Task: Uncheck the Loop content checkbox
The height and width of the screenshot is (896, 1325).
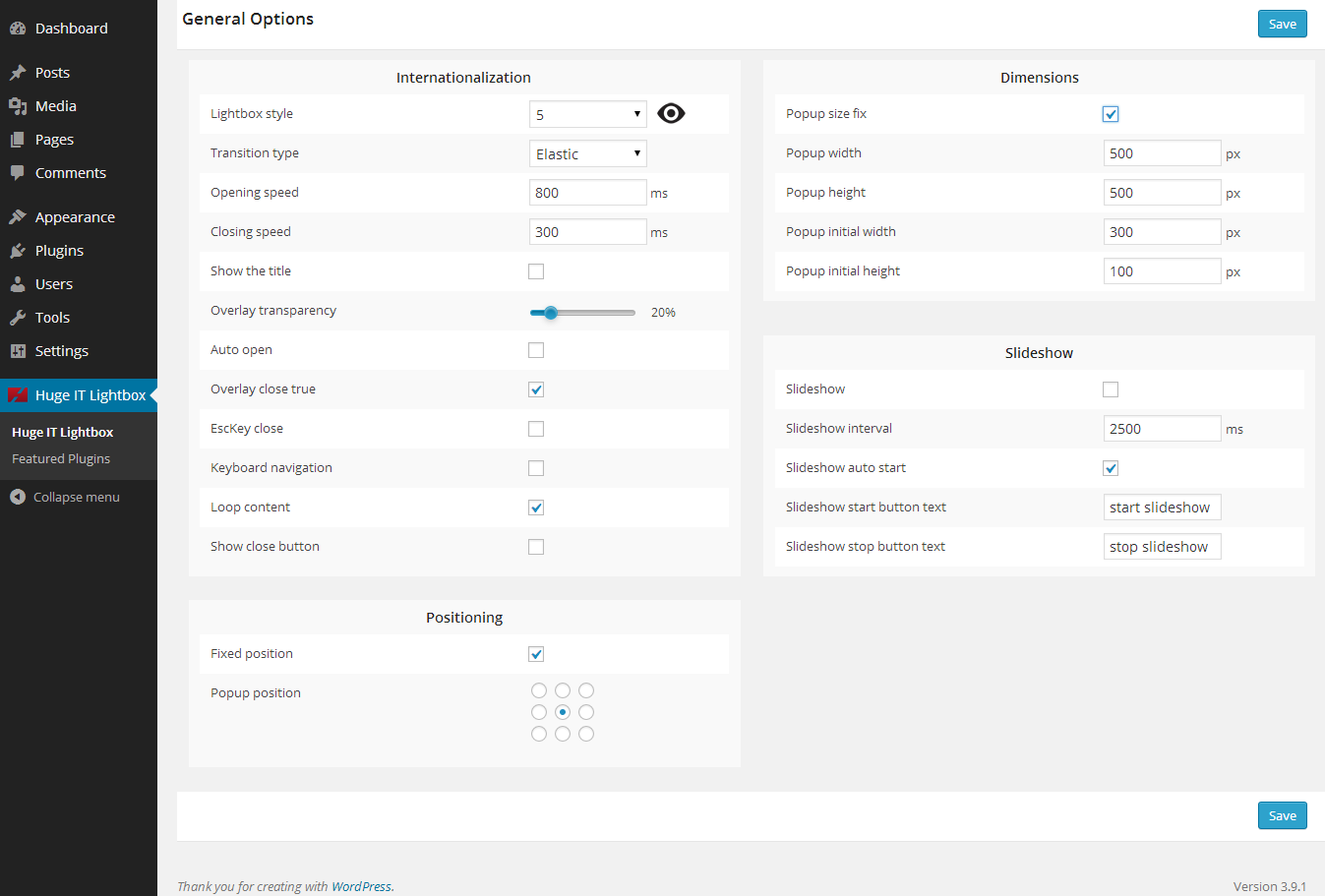Action: [x=536, y=508]
